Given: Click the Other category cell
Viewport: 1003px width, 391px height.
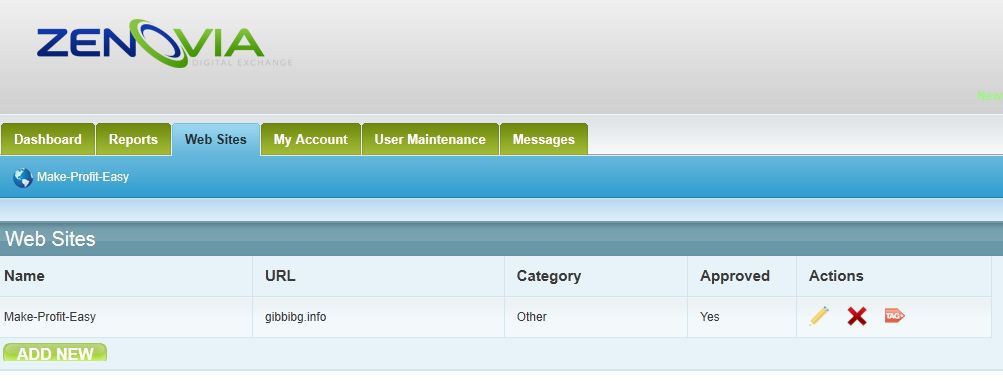Looking at the screenshot, I should [x=596, y=317].
